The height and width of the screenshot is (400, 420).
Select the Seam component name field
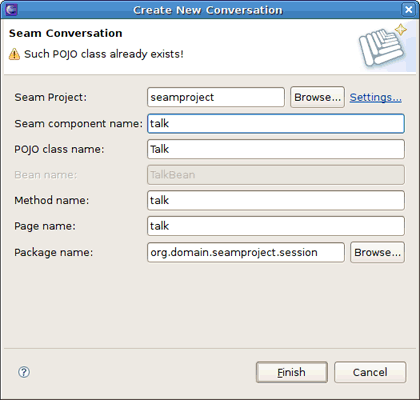pyautogui.click(x=276, y=123)
